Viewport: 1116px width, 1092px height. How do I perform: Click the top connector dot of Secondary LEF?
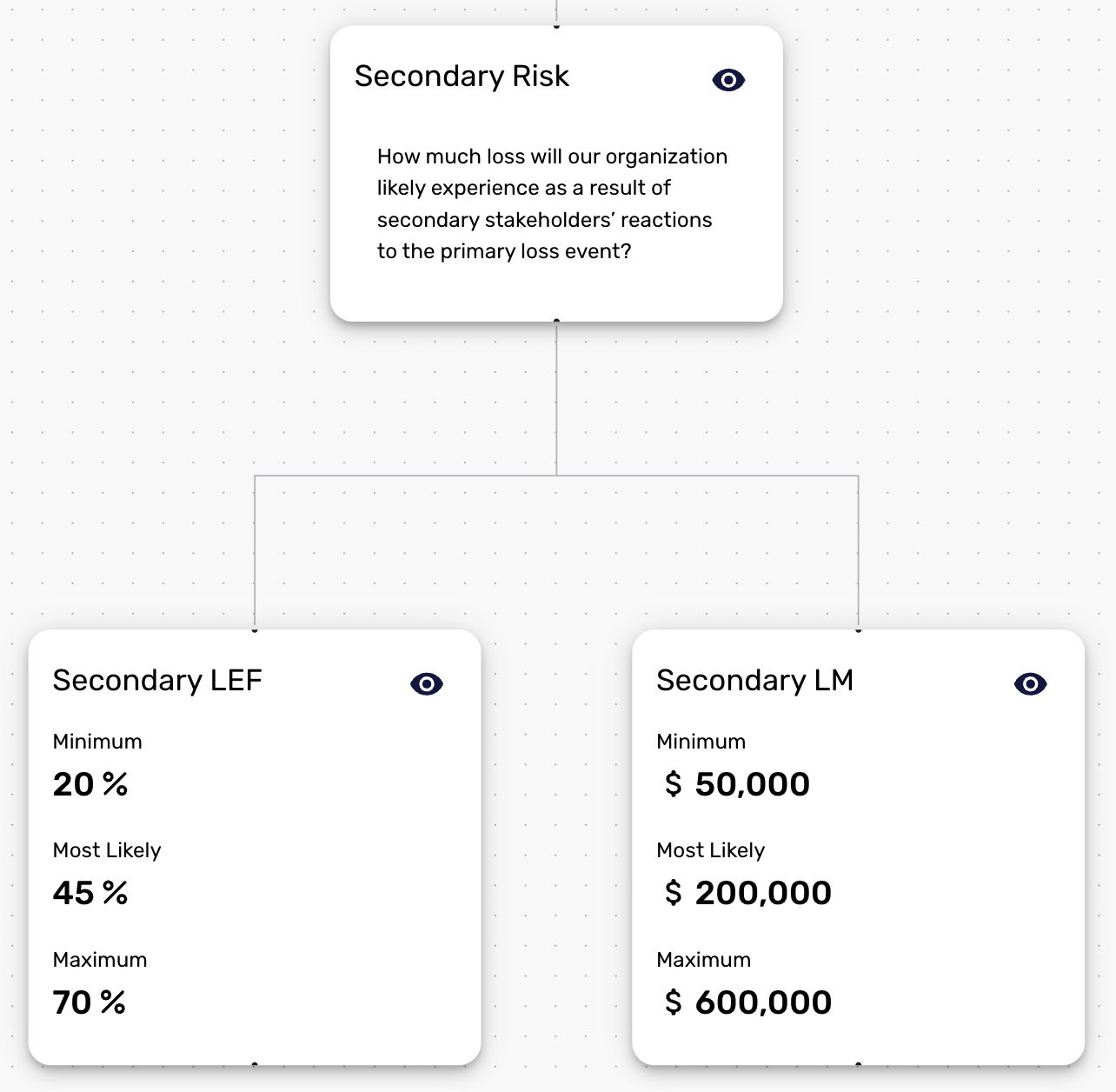[x=255, y=629]
